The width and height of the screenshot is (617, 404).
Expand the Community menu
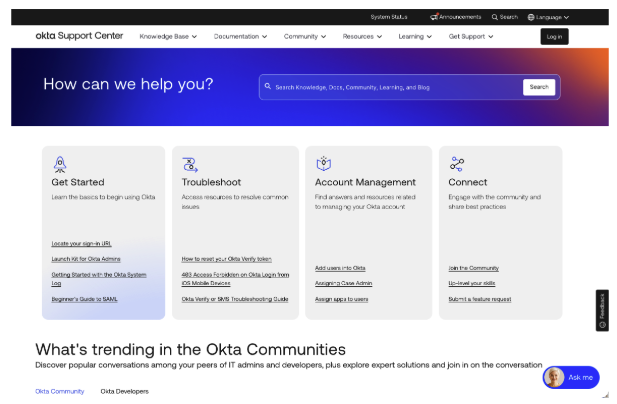(x=305, y=37)
